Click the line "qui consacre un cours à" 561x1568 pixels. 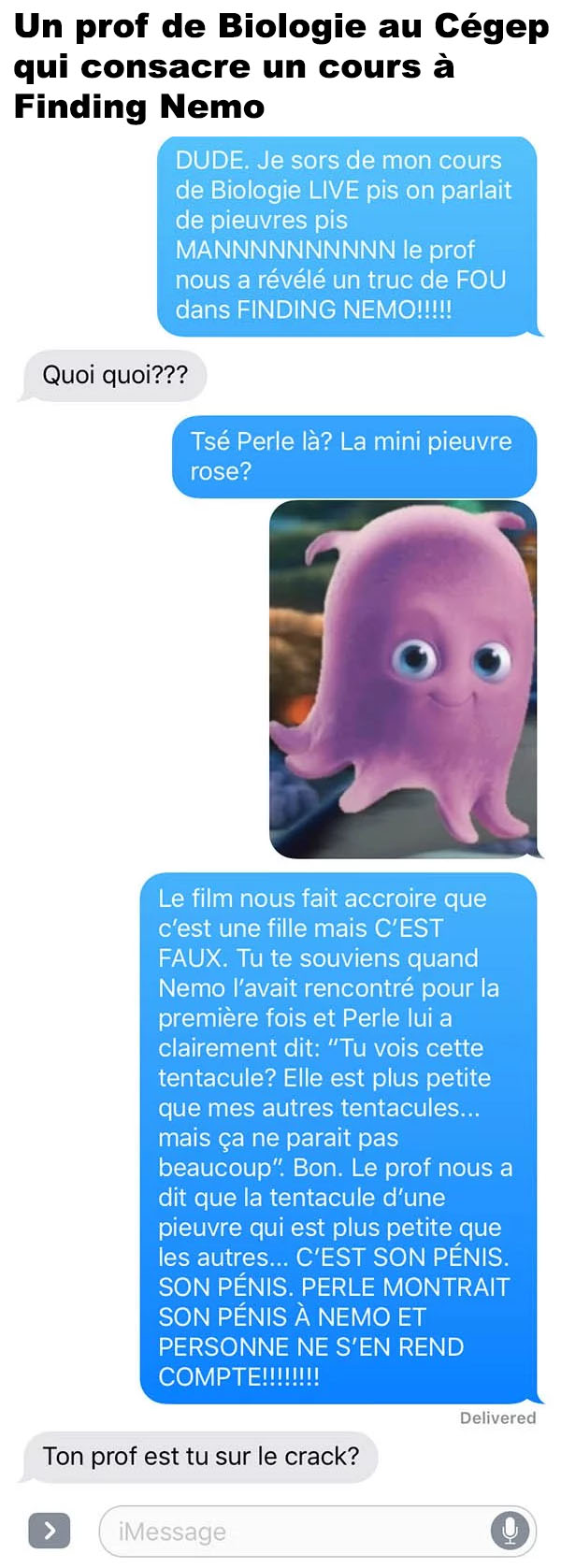coord(234,67)
